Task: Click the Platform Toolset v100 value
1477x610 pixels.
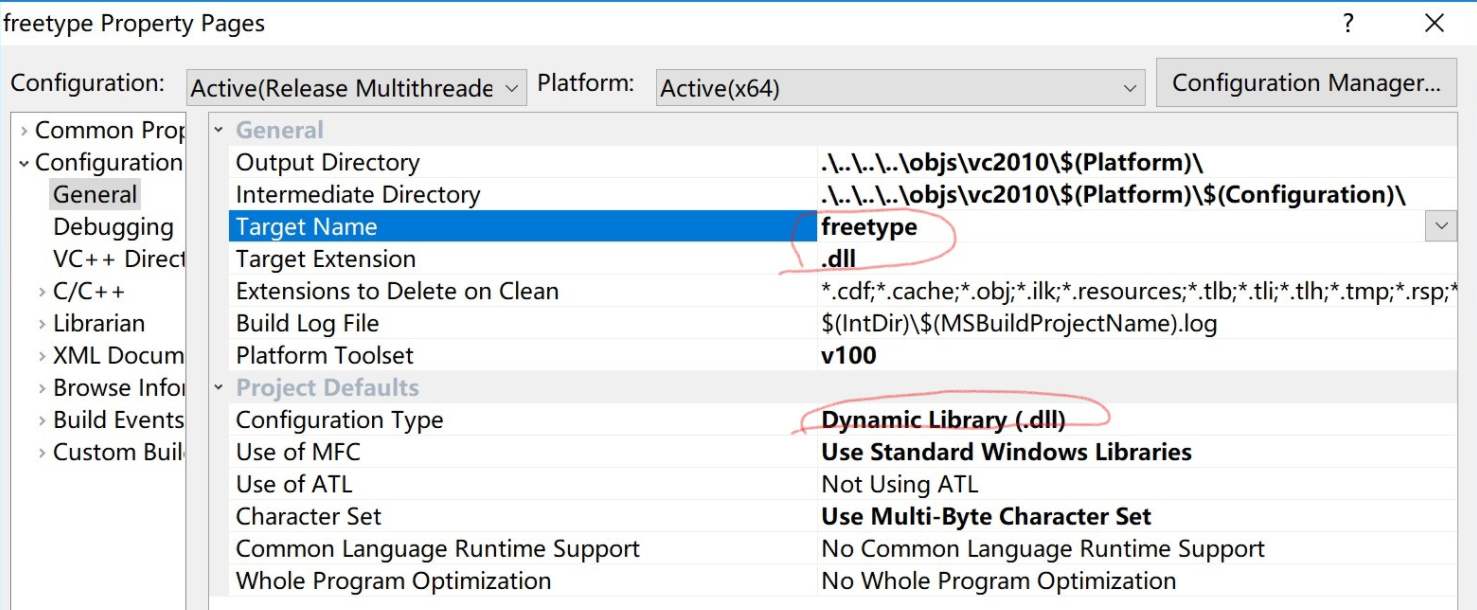Action: (848, 356)
